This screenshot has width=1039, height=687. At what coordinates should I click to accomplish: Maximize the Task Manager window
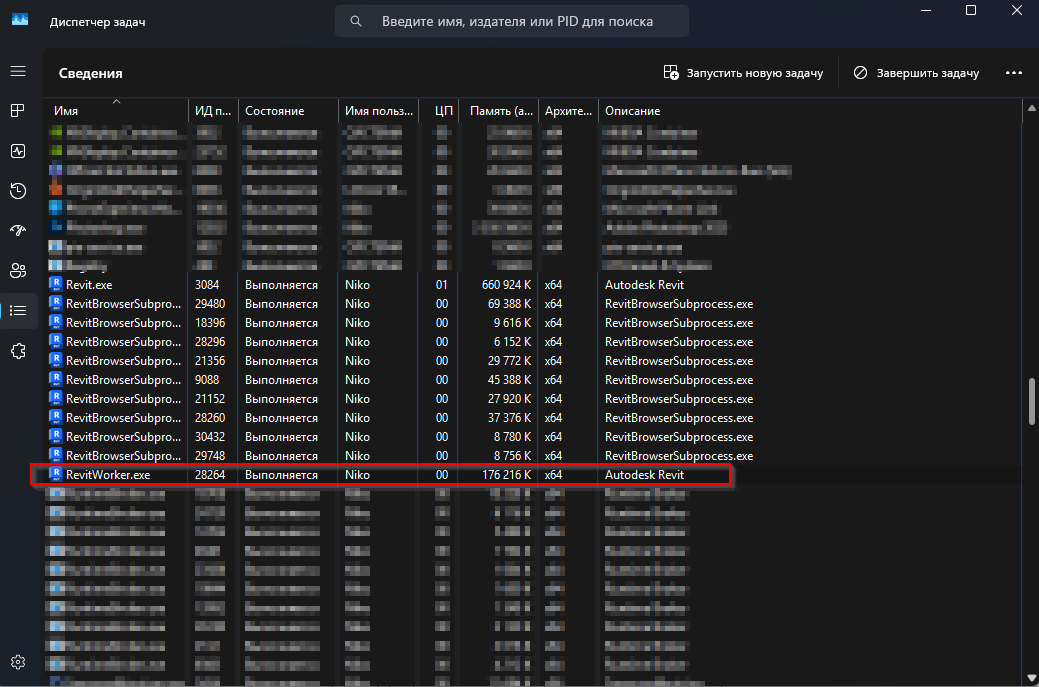coord(971,10)
